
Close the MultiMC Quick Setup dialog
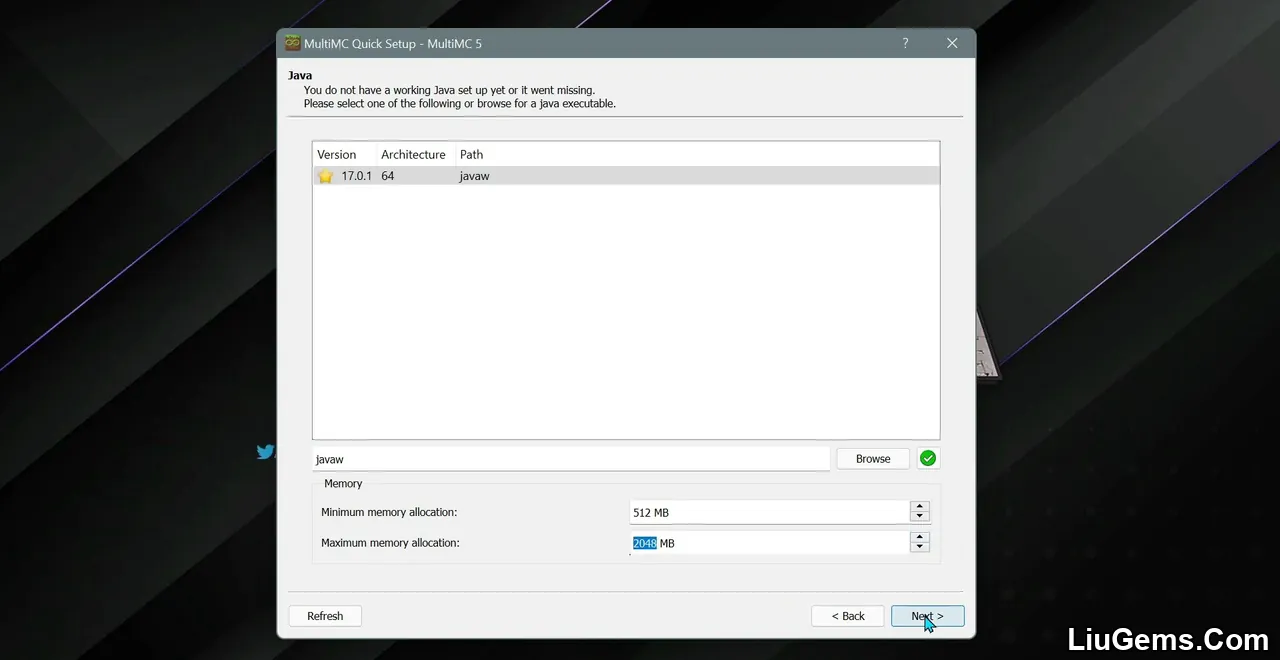[952, 43]
